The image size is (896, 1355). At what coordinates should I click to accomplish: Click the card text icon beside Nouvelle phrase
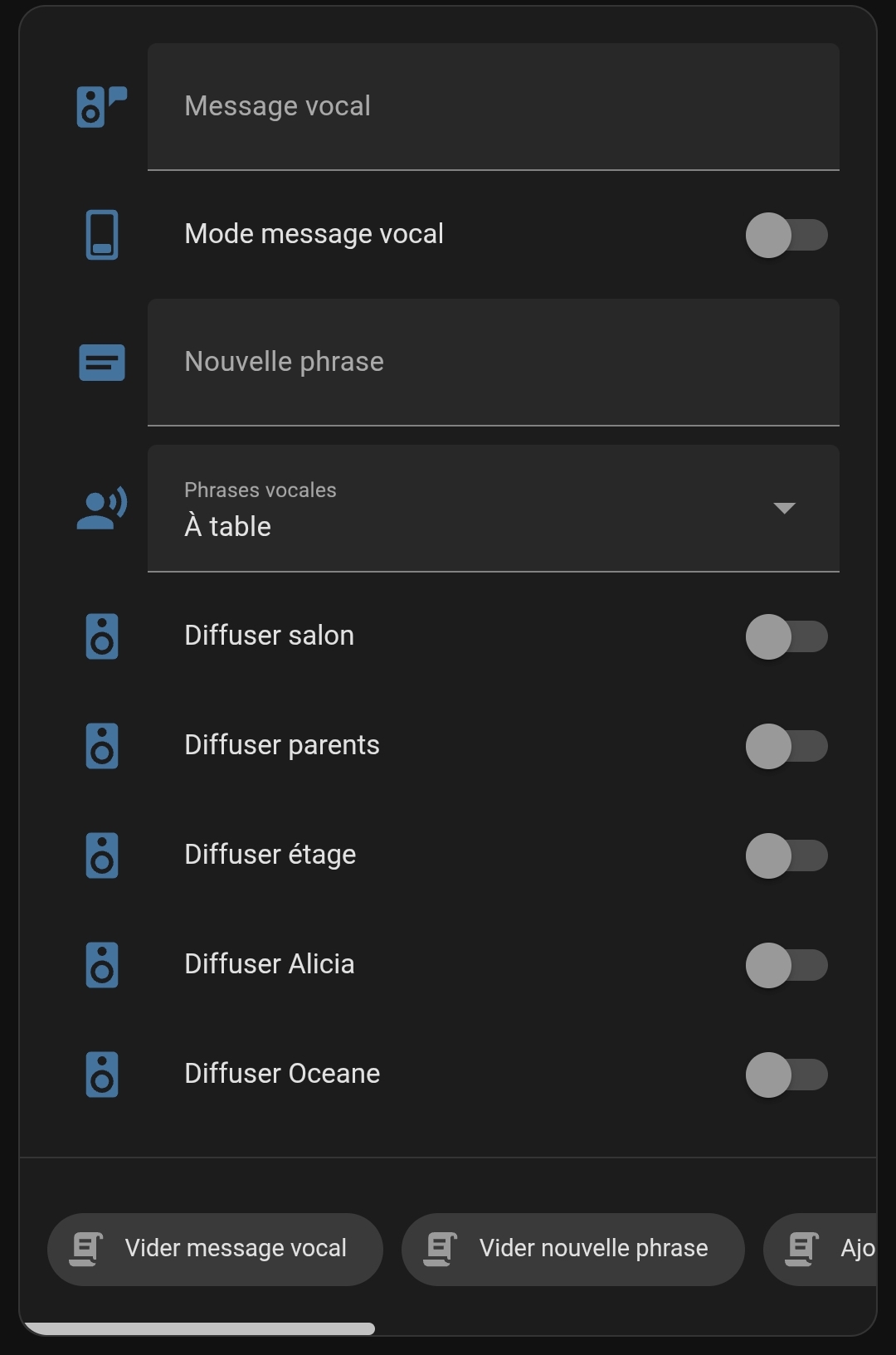pos(102,363)
